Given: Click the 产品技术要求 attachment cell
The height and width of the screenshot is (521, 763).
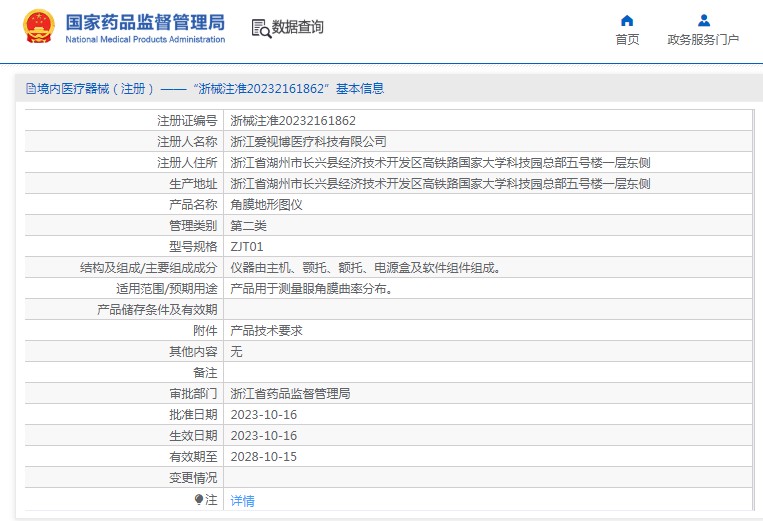Looking at the screenshot, I should (x=266, y=330).
